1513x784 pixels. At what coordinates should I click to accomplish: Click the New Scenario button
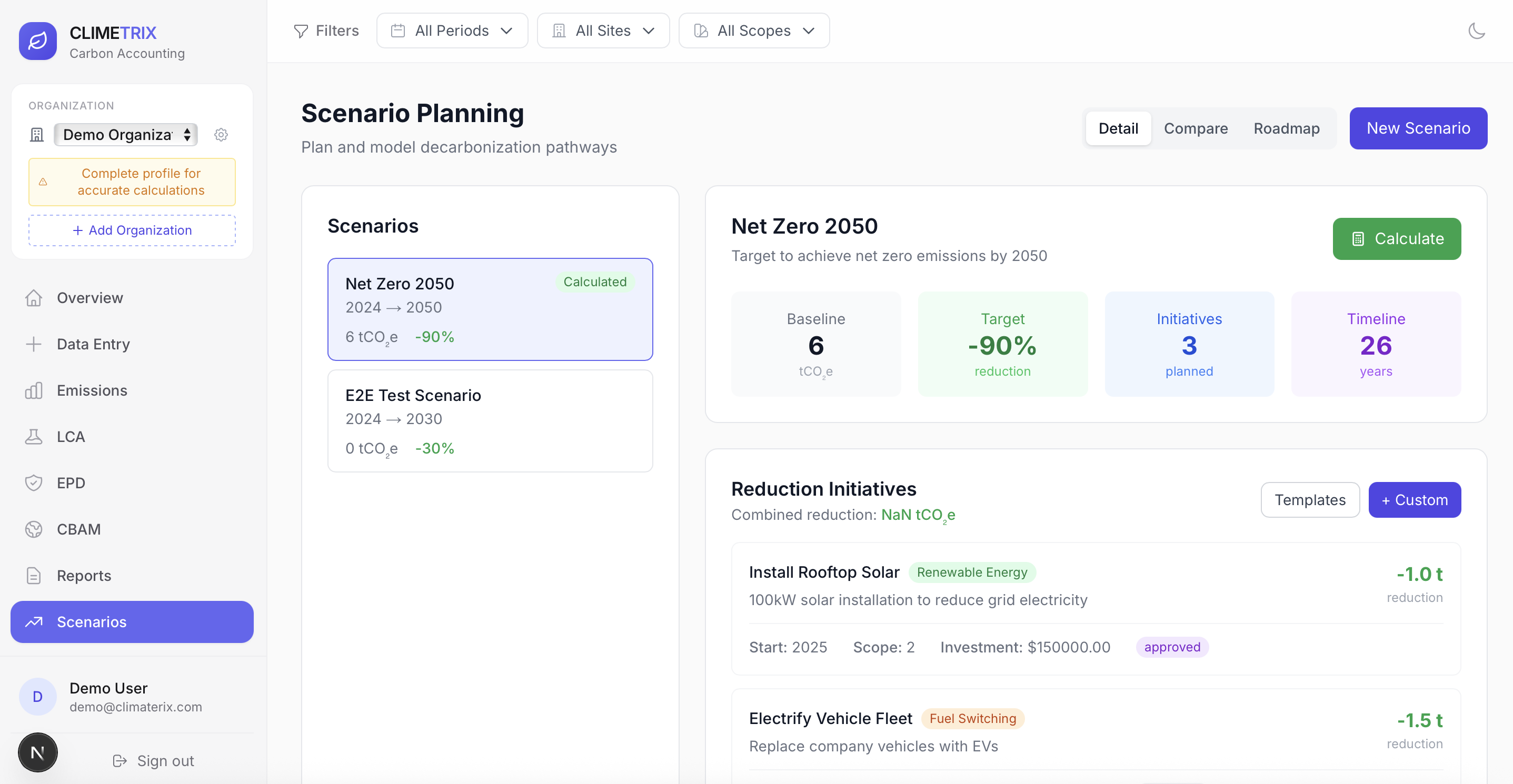1418,128
